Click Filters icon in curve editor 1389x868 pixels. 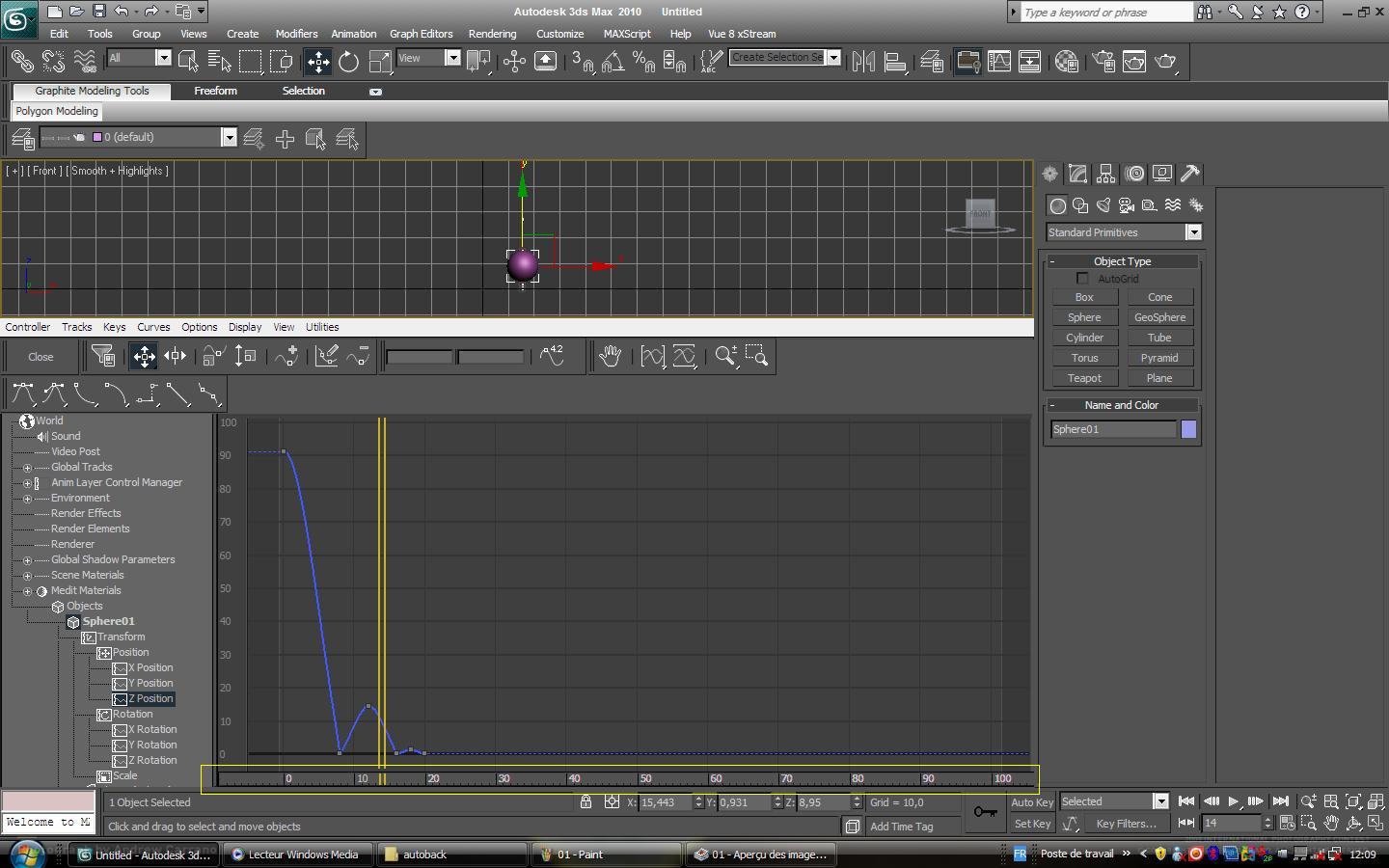[103, 357]
